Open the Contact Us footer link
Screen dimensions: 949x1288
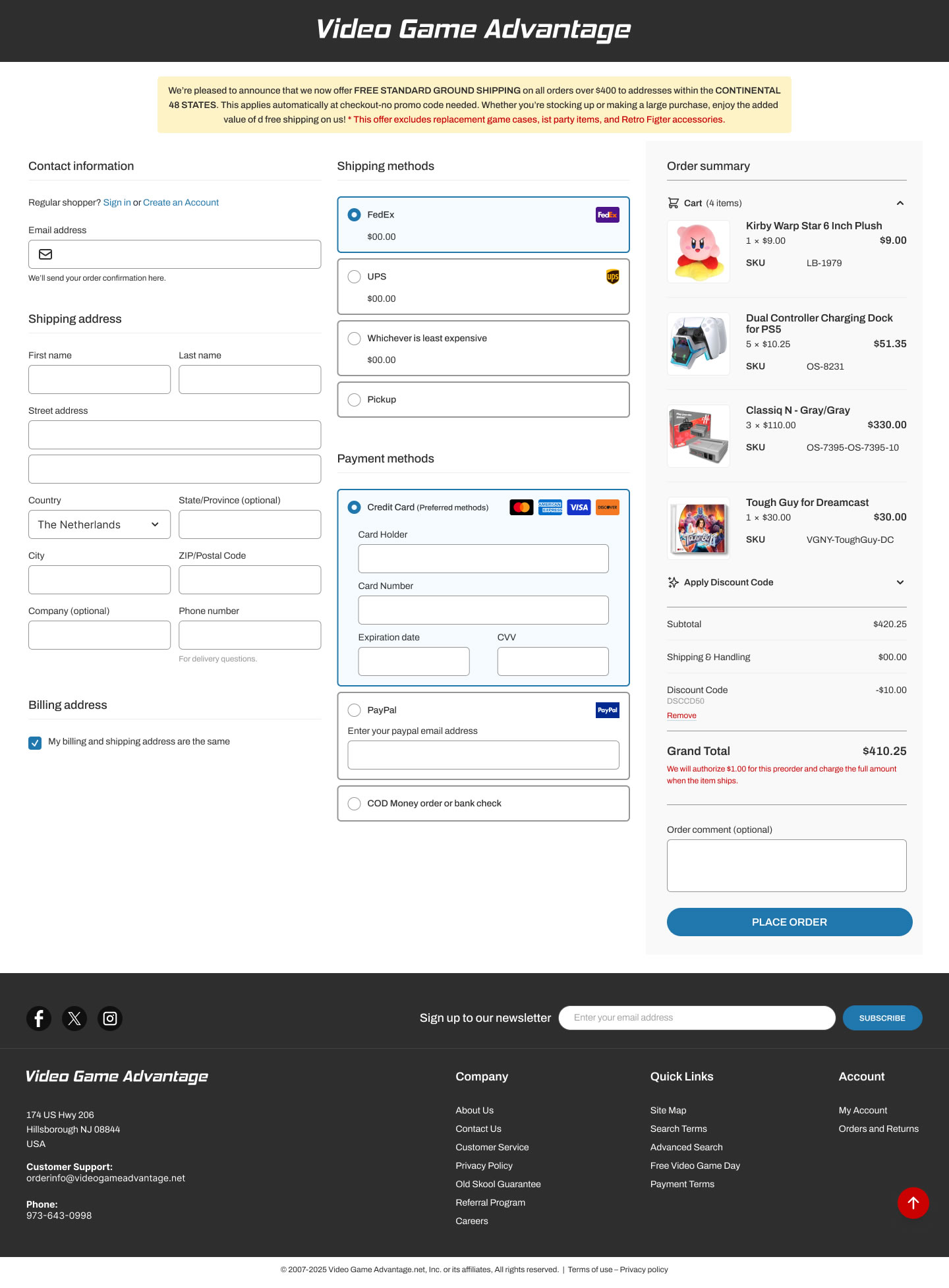[478, 1129]
